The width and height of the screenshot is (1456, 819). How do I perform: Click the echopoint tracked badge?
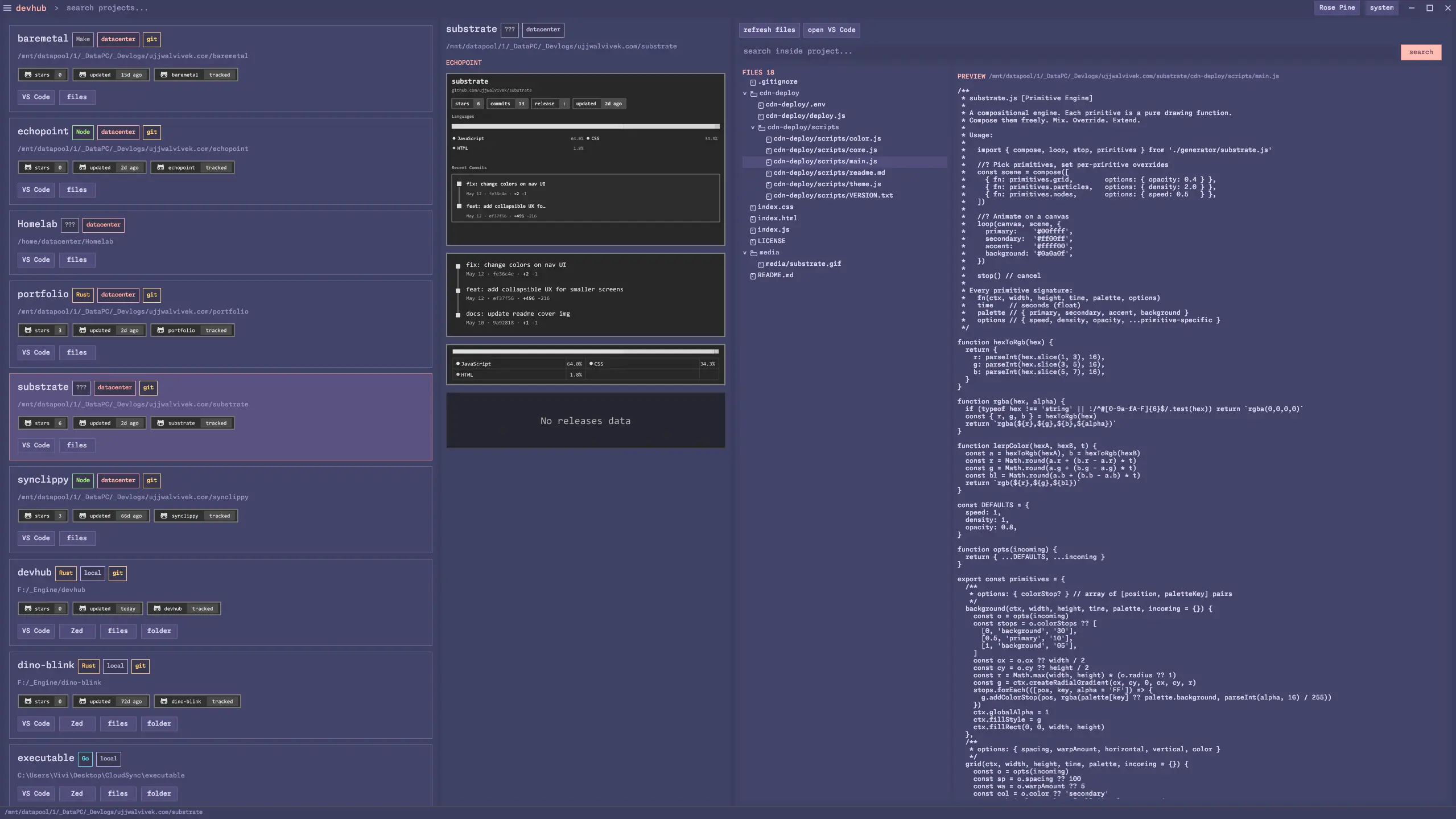pyautogui.click(x=192, y=167)
